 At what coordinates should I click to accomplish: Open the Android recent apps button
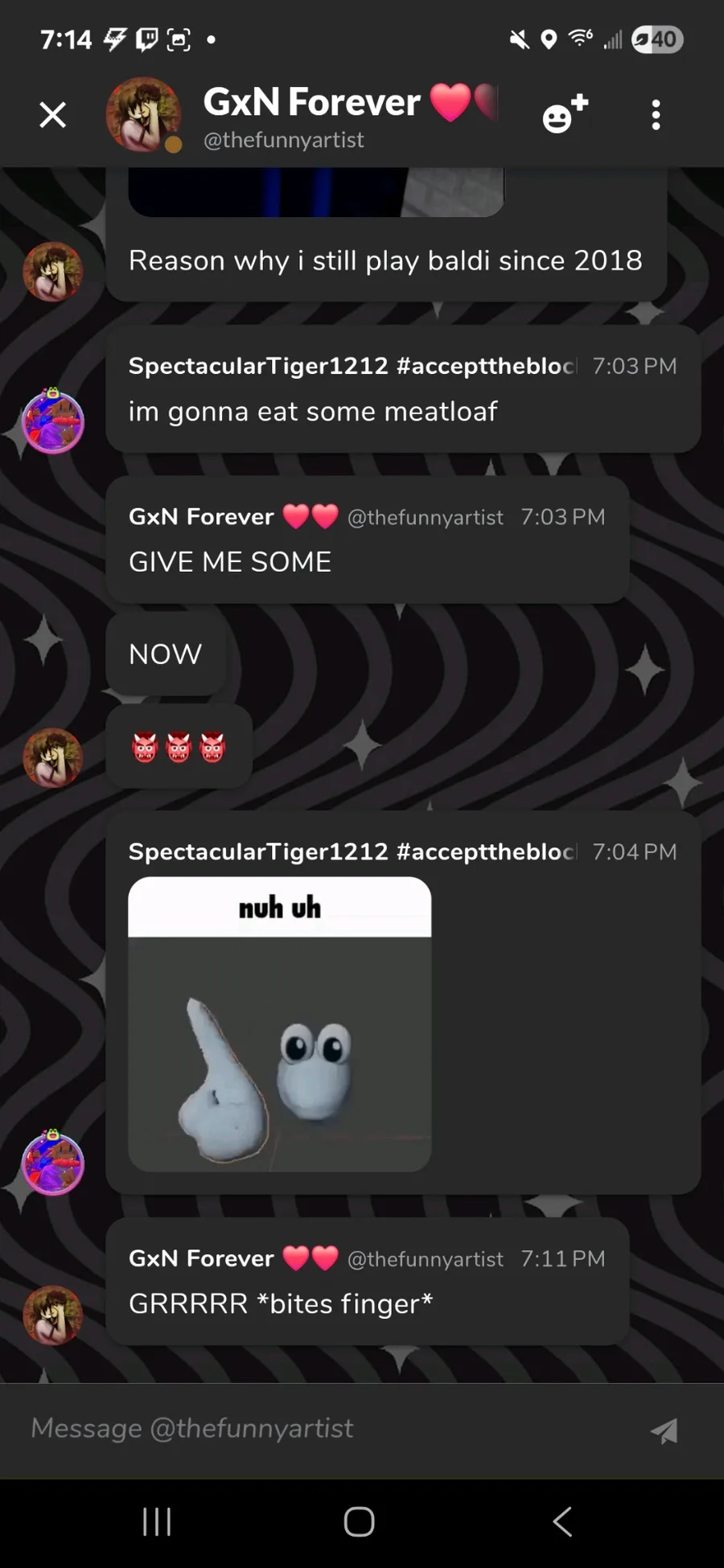[157, 1521]
